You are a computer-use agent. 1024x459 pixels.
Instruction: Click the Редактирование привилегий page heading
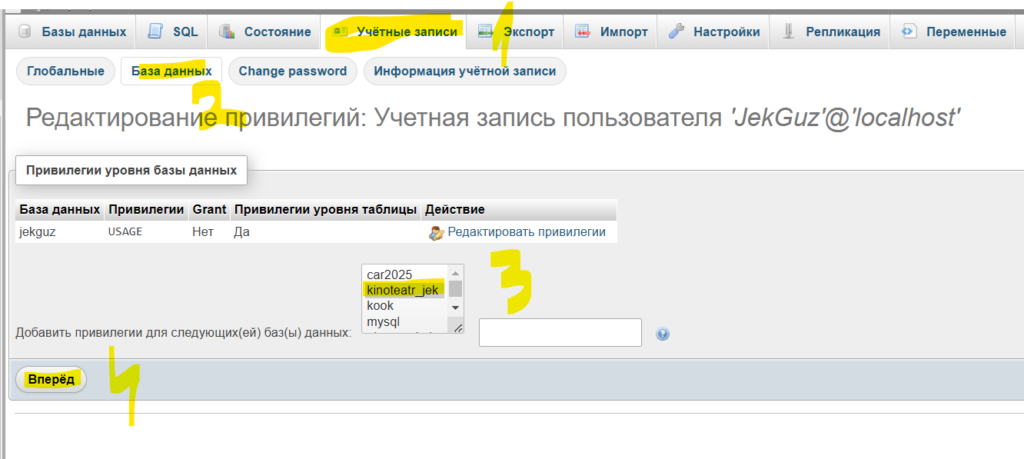493,118
